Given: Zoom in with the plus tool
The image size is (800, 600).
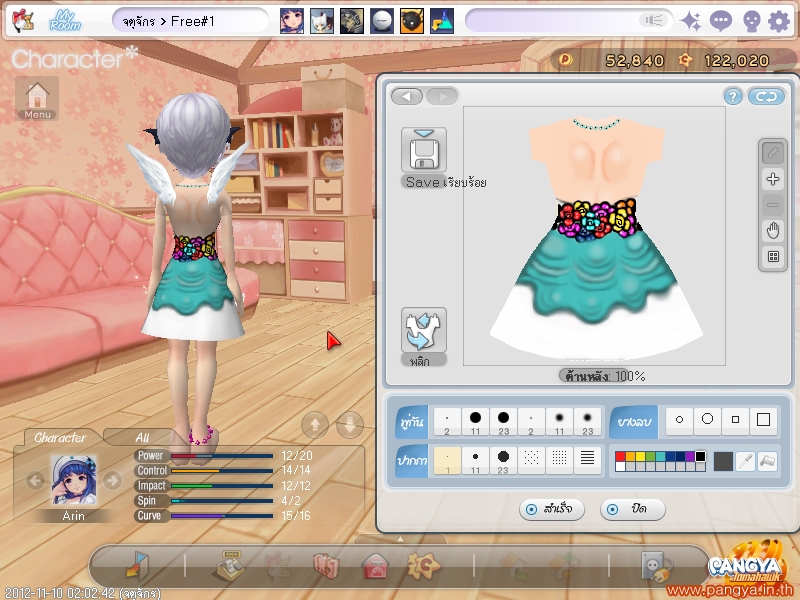Looking at the screenshot, I should (772, 179).
